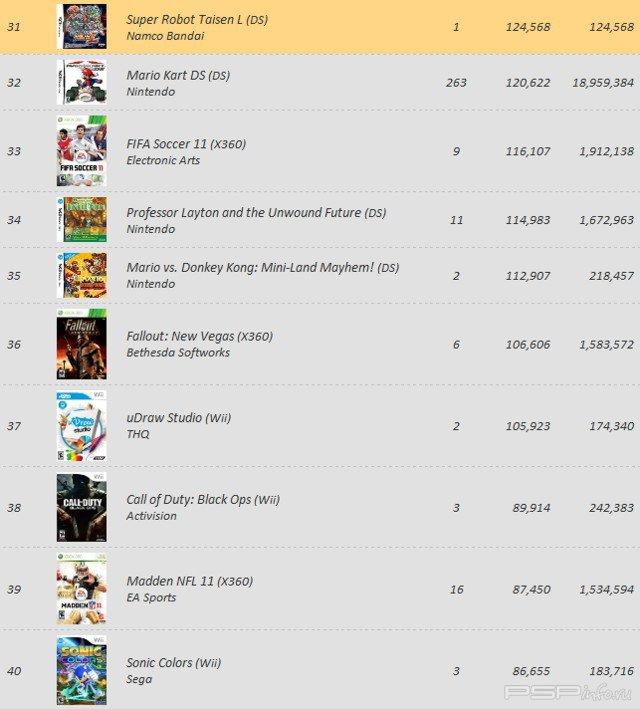Select the FIFA Soccer 11 cover image
The image size is (640, 709).
pos(81,151)
